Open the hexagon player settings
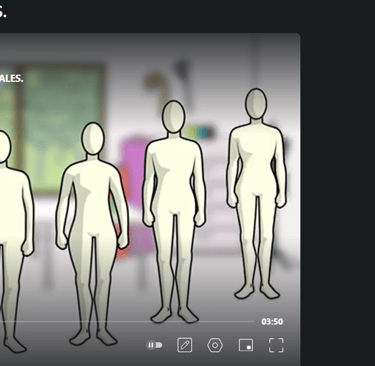The height and width of the screenshot is (366, 375). click(x=215, y=345)
